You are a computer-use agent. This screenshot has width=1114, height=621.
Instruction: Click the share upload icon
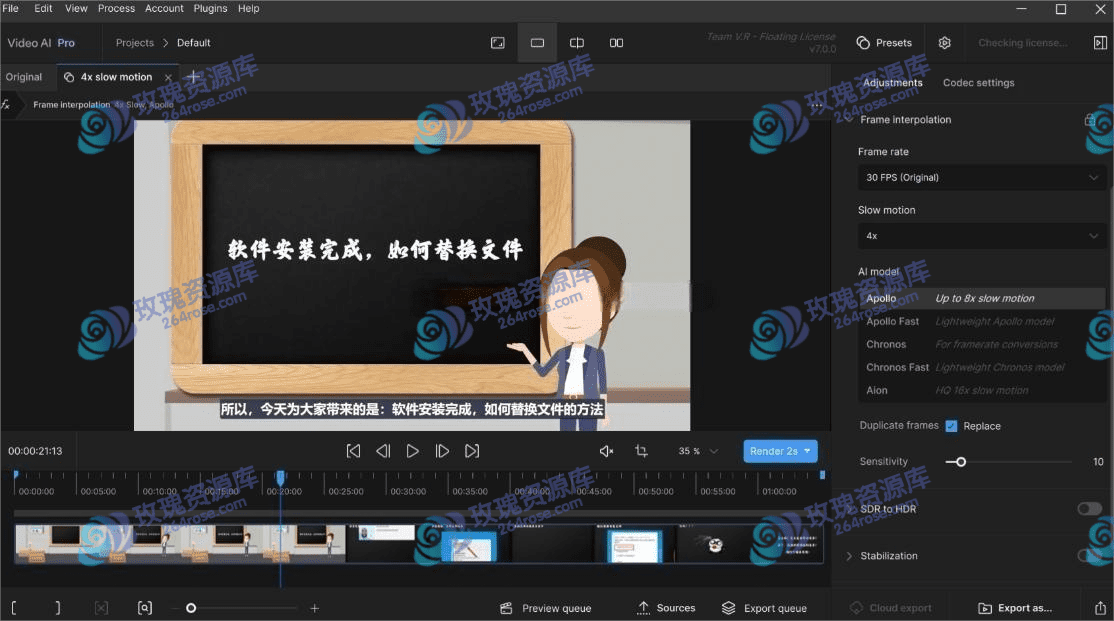coord(1101,608)
